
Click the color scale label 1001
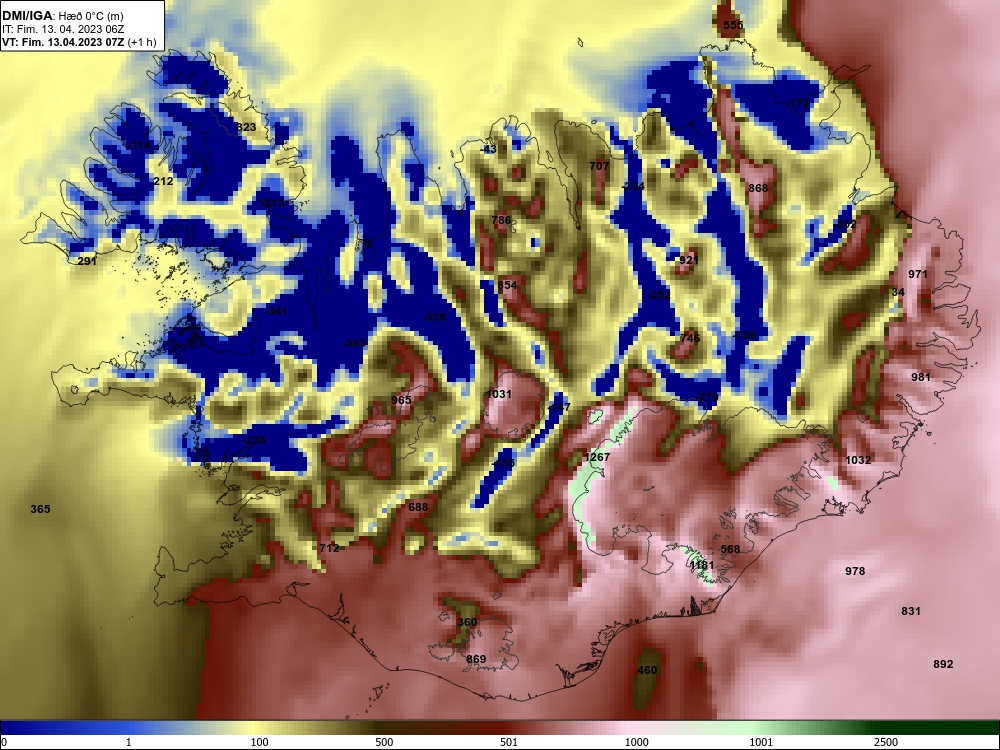pos(761,742)
